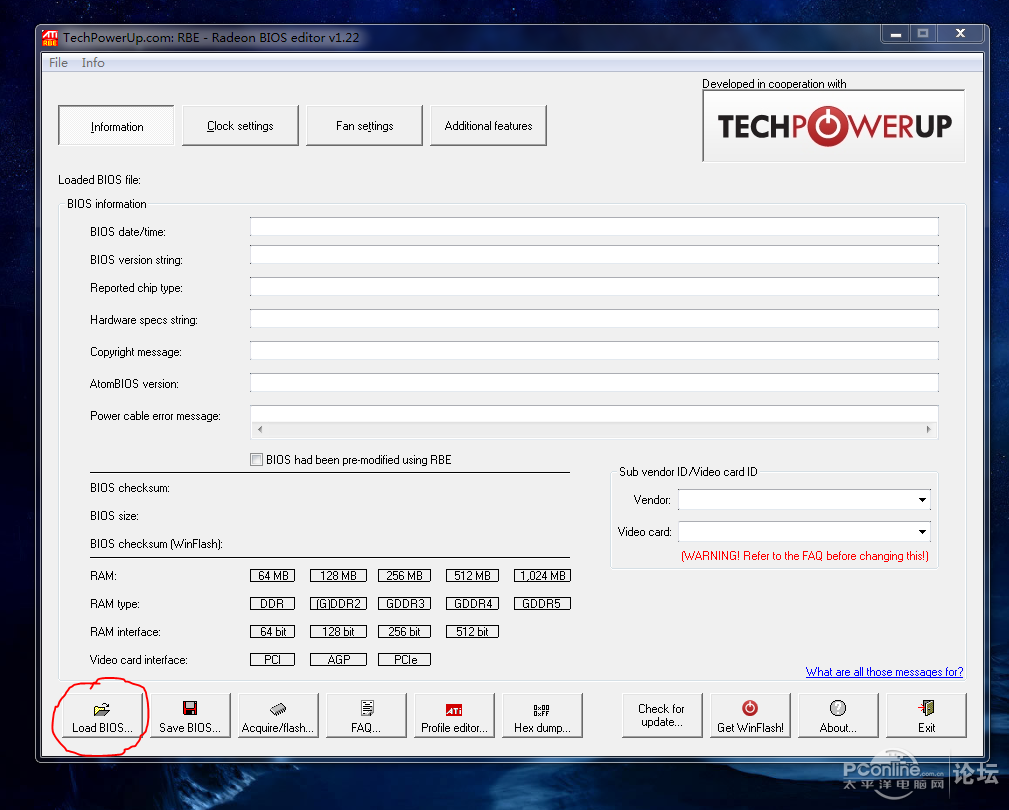
Task: Open the Info menu
Action: (93, 62)
